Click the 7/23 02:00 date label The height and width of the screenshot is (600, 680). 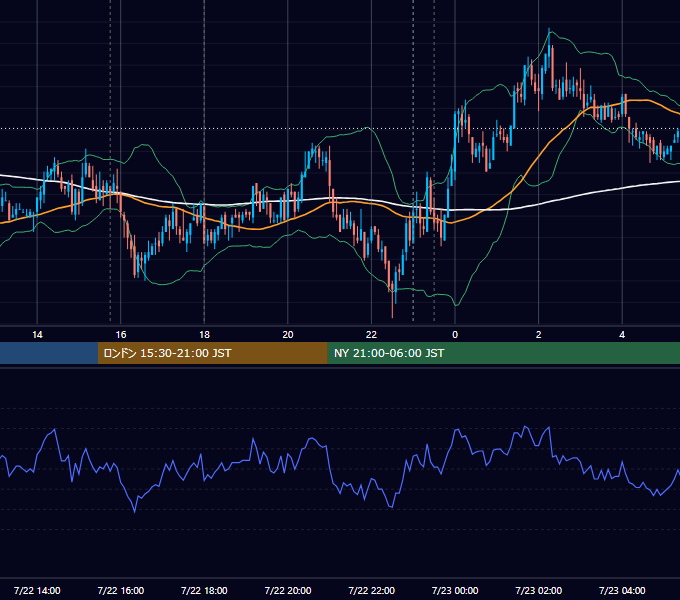pos(538,590)
